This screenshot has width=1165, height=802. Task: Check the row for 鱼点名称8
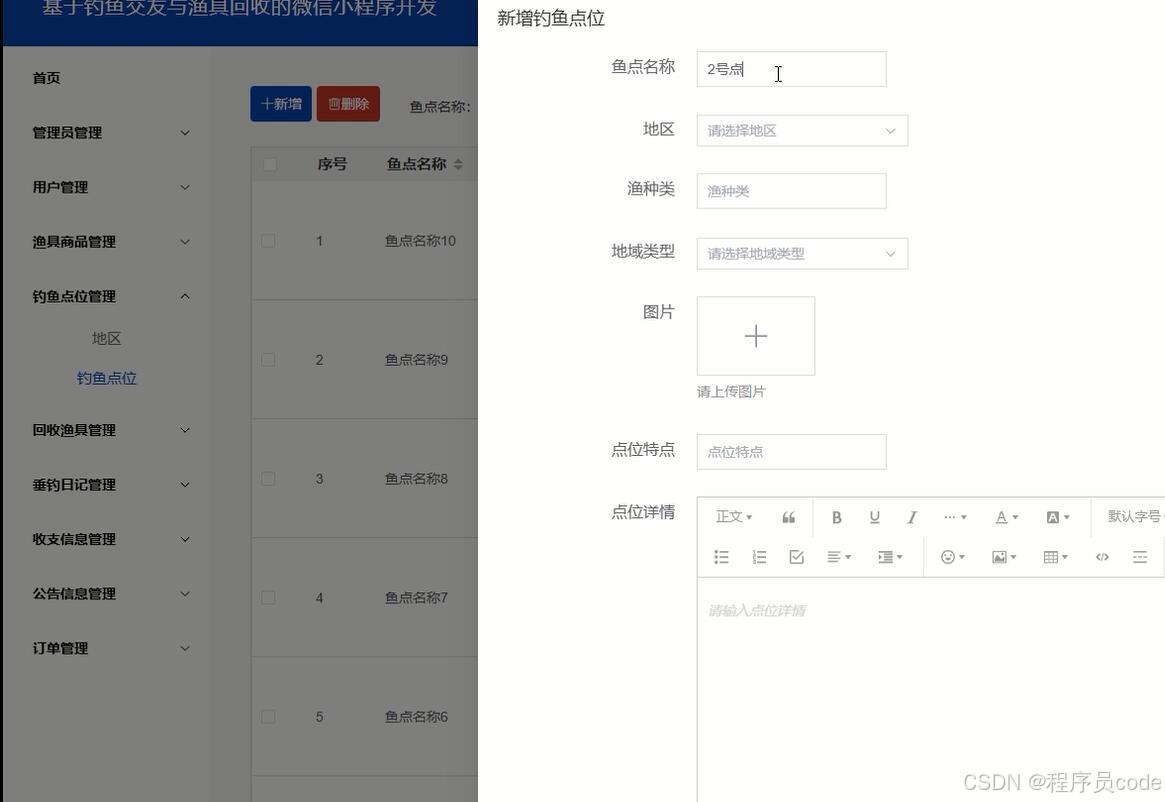click(x=268, y=479)
